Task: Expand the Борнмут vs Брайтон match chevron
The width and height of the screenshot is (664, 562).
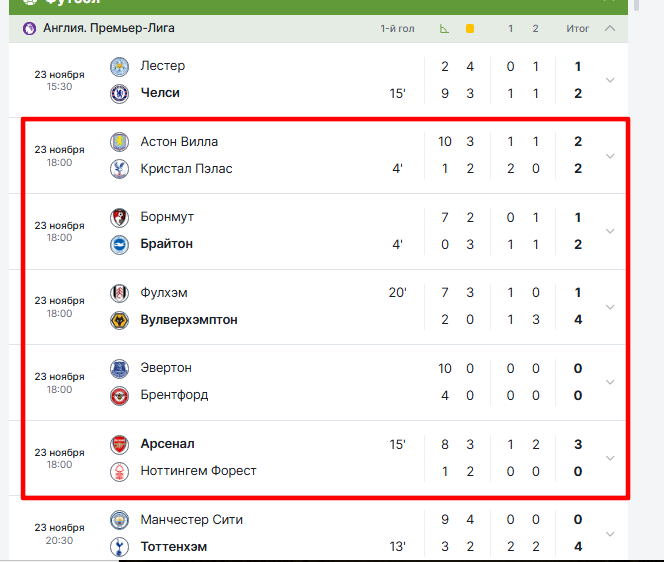Action: (610, 231)
